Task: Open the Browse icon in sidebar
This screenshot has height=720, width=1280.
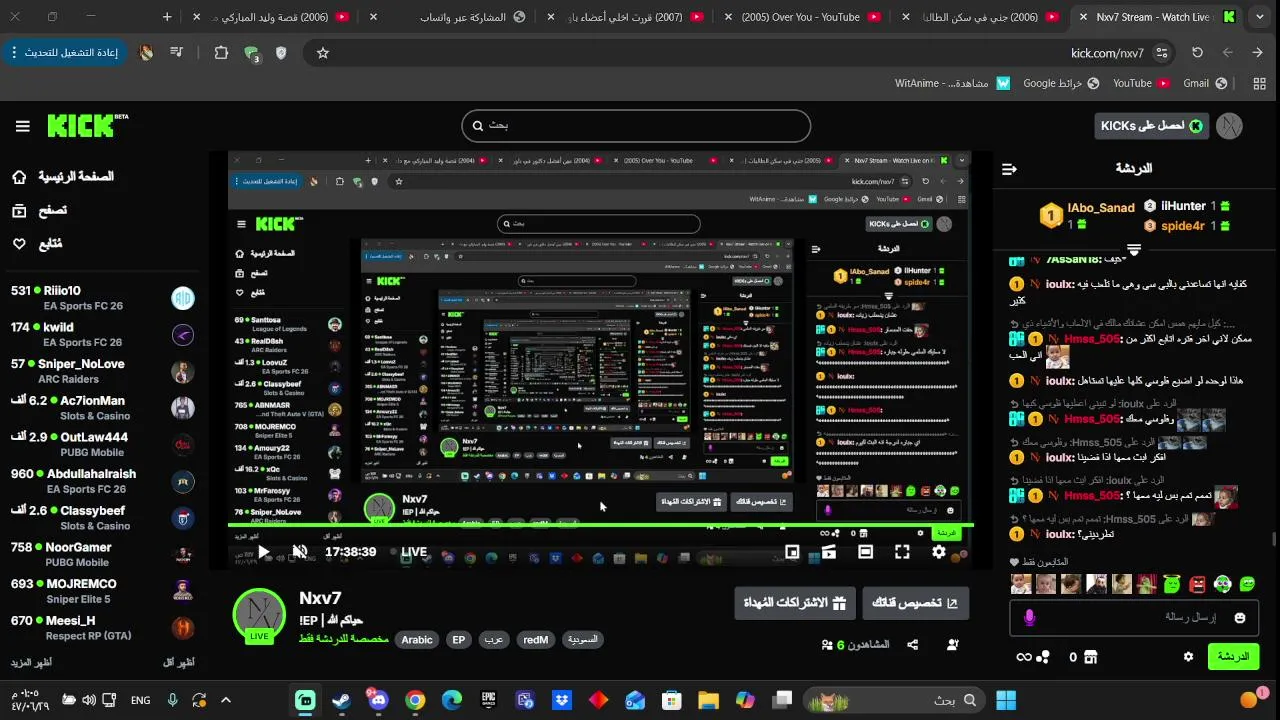Action: click(19, 210)
